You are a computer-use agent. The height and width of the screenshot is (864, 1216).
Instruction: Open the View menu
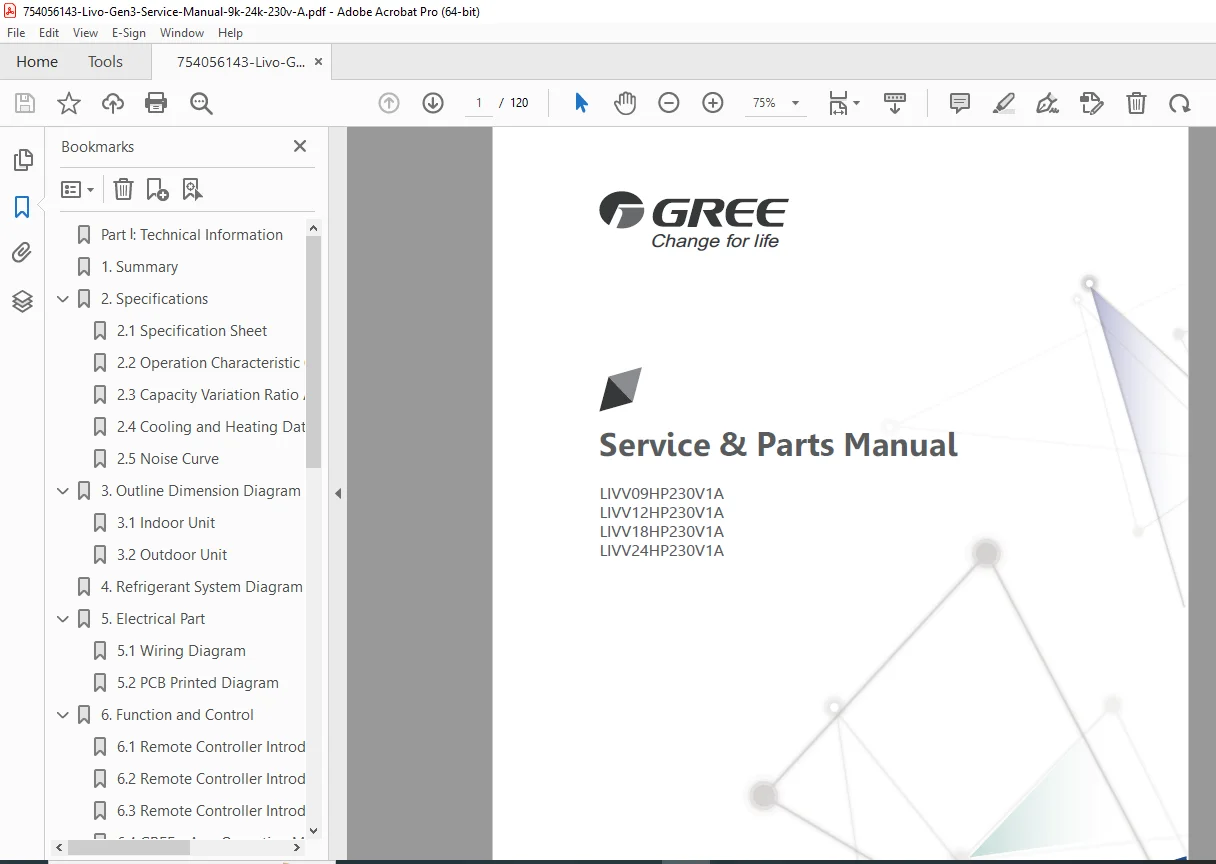point(85,33)
